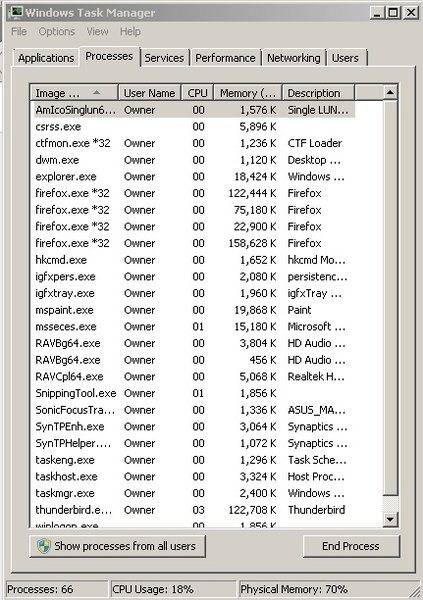Click the scroll up arrow of process list
The width and height of the screenshot is (423, 600).
pyautogui.click(x=390, y=92)
